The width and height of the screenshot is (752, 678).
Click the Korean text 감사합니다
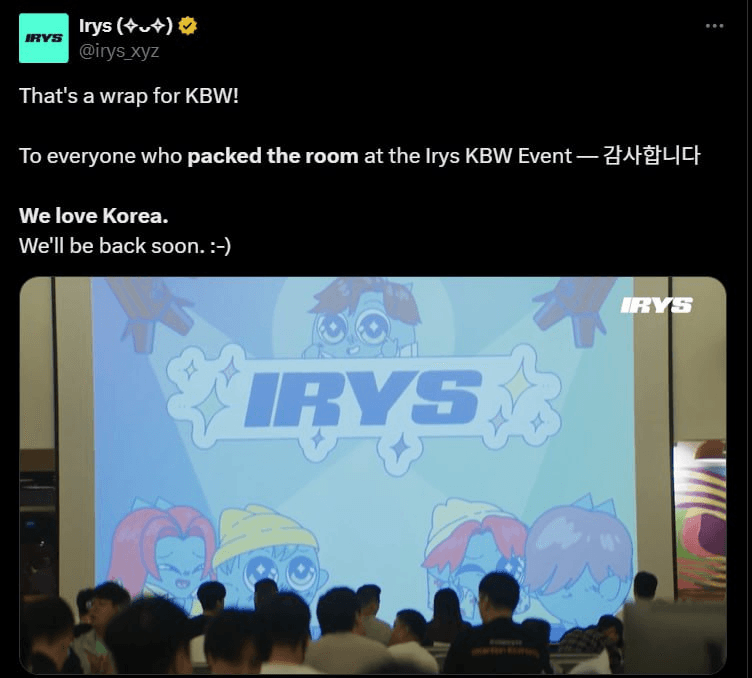coord(651,156)
